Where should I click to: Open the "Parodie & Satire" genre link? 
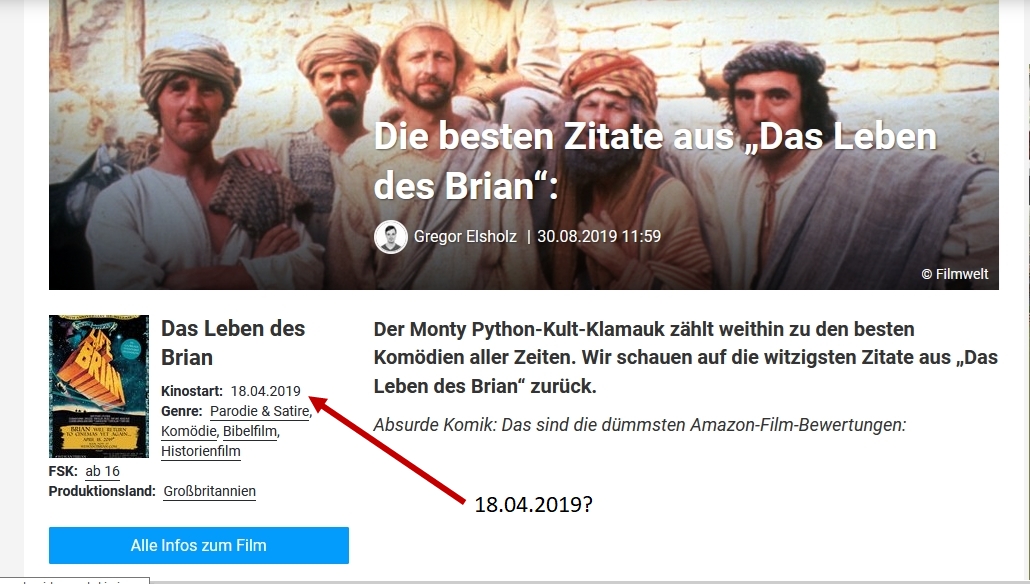(x=259, y=411)
